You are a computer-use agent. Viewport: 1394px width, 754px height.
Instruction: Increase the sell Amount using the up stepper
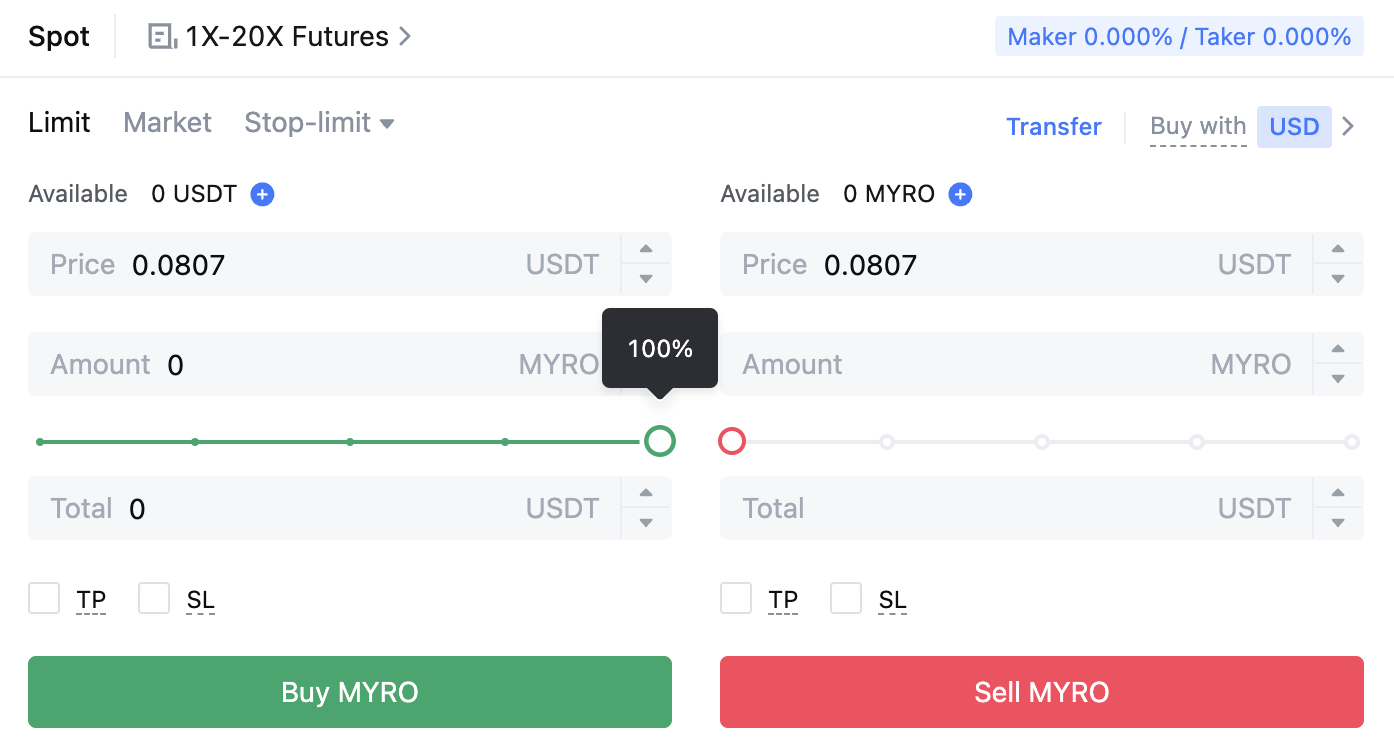(1337, 350)
